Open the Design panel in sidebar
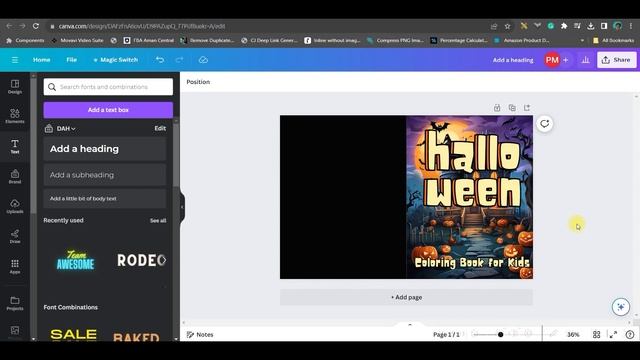The width and height of the screenshot is (640, 360). coord(15,87)
